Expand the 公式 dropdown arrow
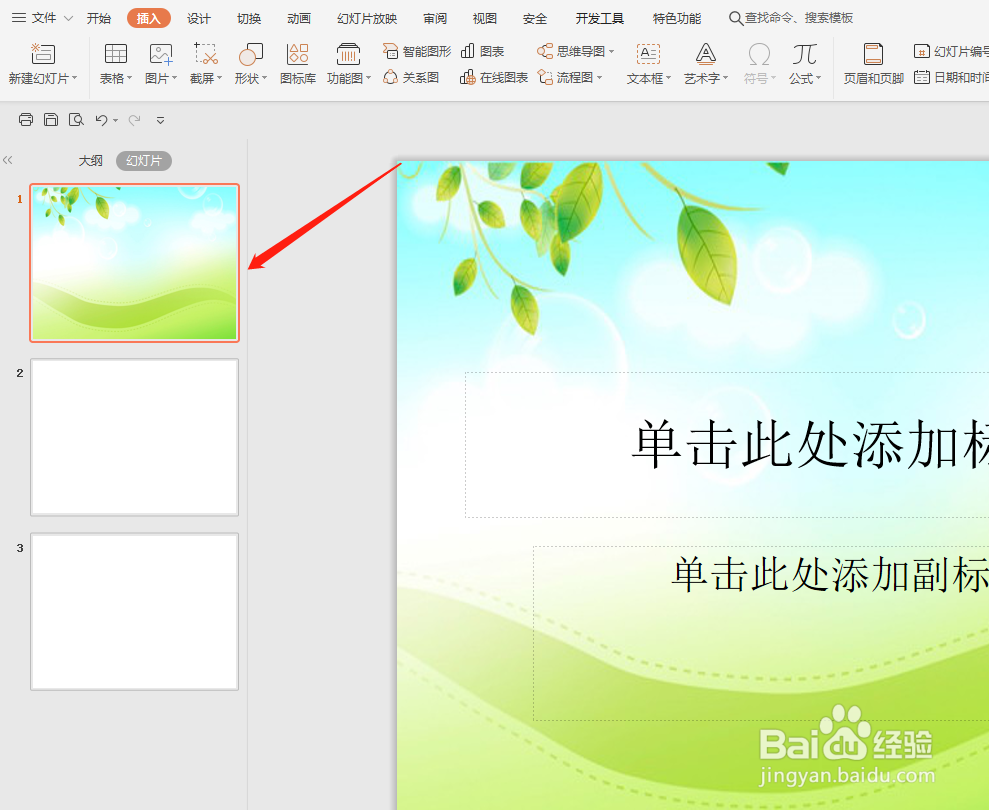Viewport: 989px width, 810px height. click(x=819, y=78)
